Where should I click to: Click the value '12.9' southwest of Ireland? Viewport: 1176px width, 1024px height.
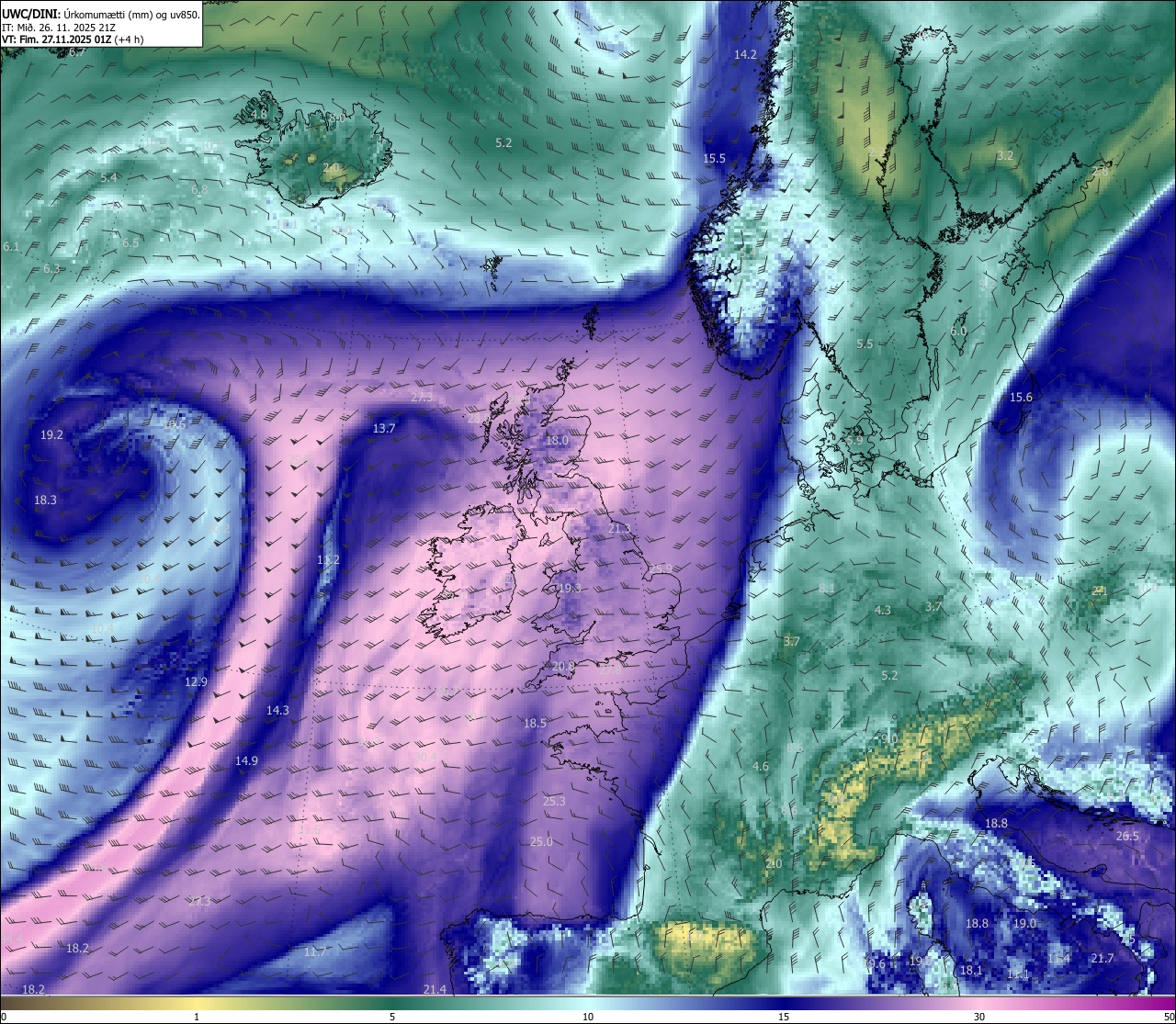pyautogui.click(x=196, y=681)
